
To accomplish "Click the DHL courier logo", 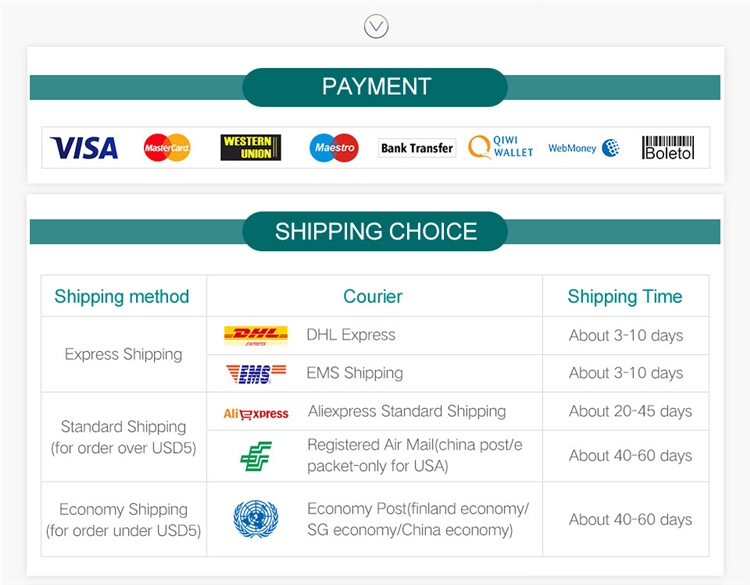I will click(x=256, y=336).
